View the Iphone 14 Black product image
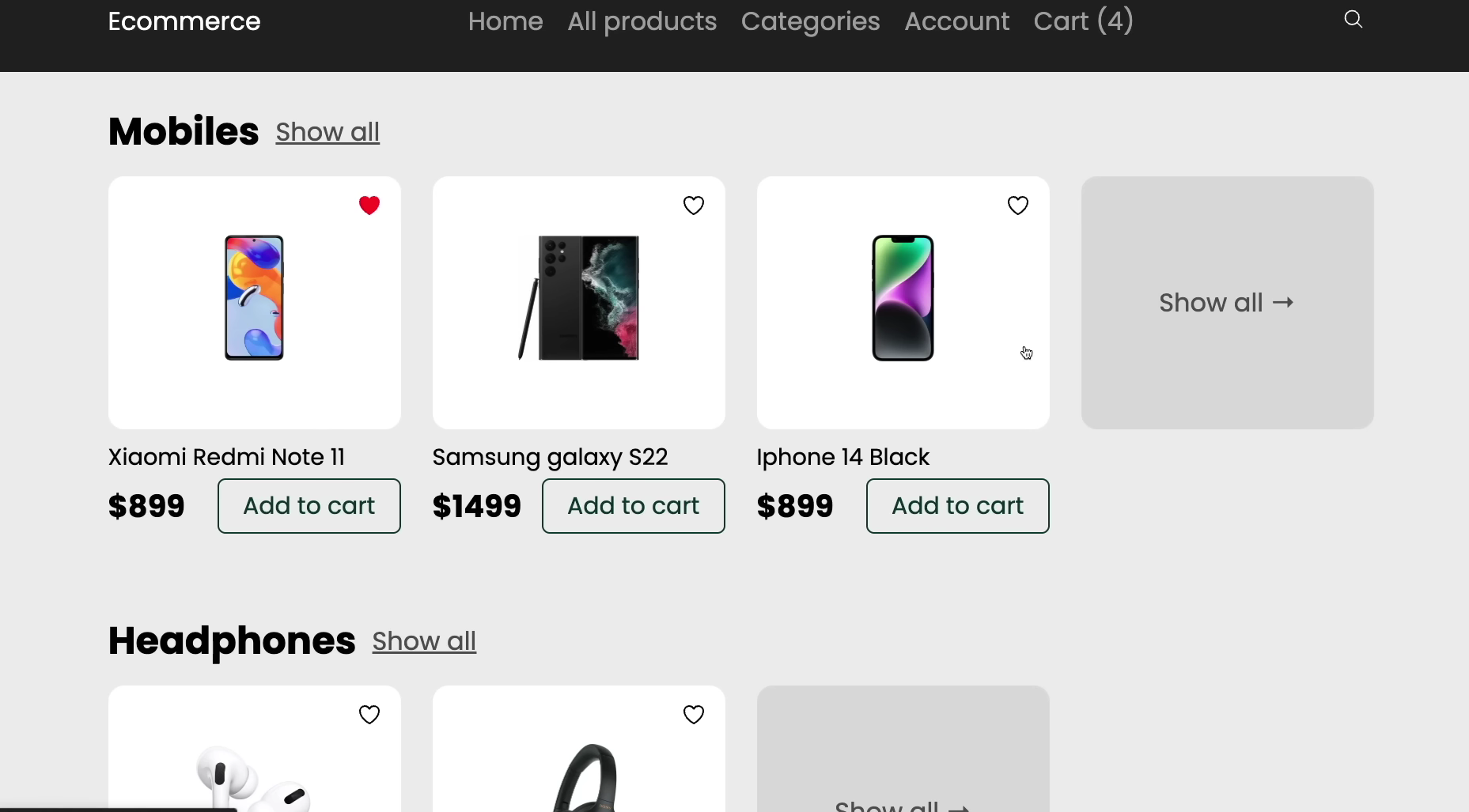The height and width of the screenshot is (812, 1469). pyautogui.click(x=903, y=298)
